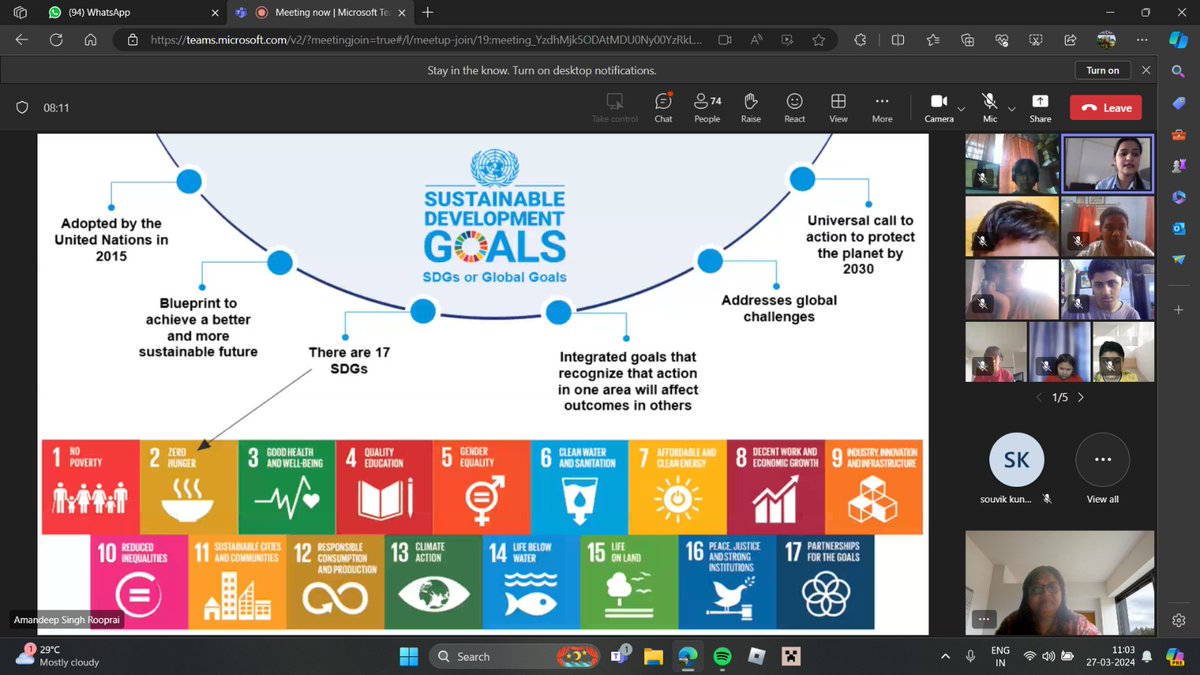Go to previous participant video page
The width and height of the screenshot is (1200, 675).
(1038, 397)
